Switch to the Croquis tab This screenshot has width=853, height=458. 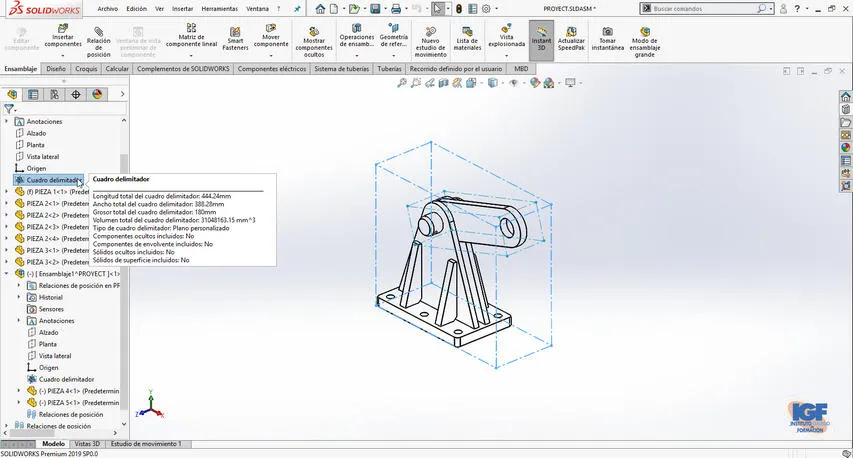(x=86, y=69)
